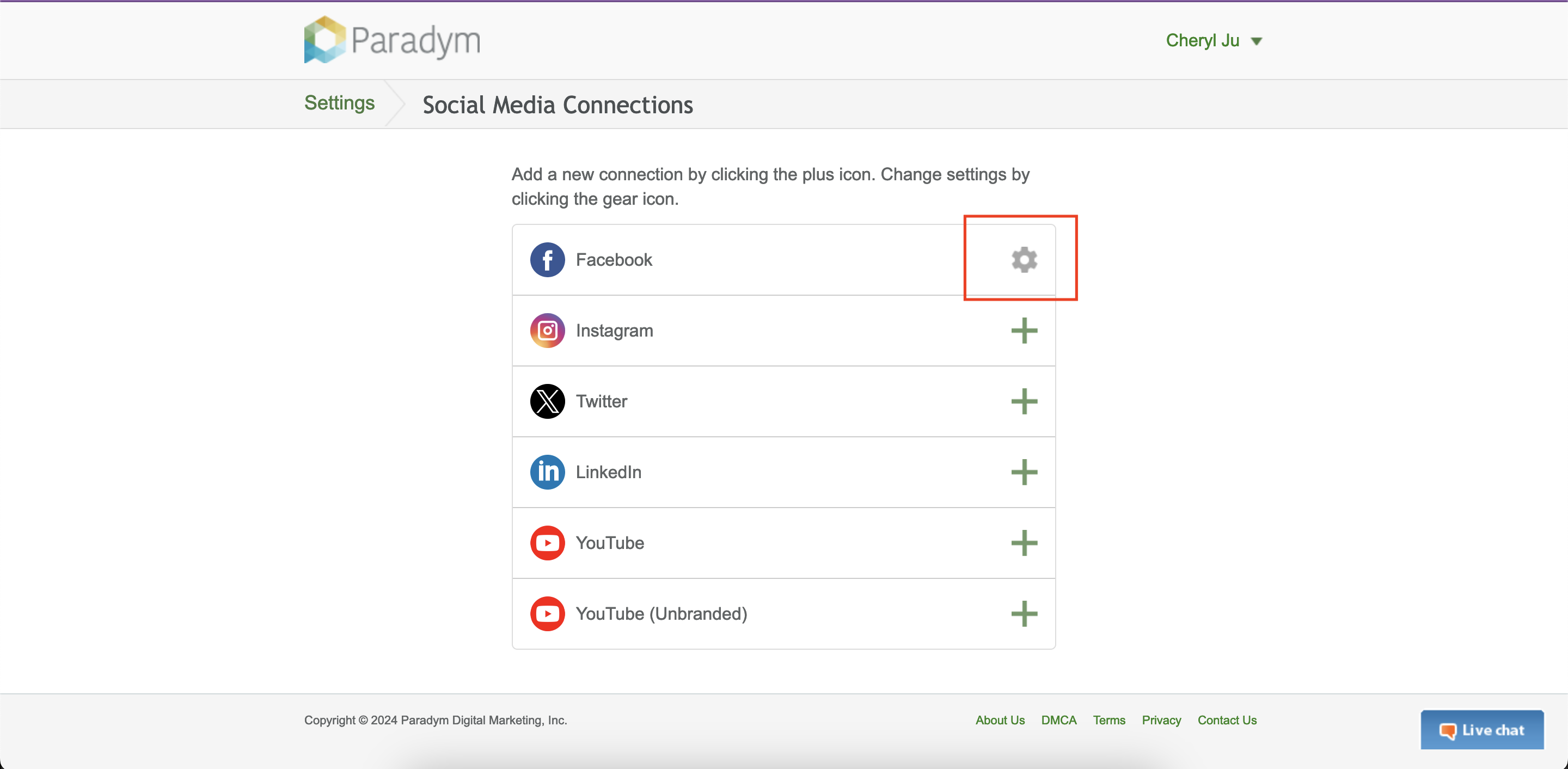
Task: Expand the Cheryl Ju account dropdown arrow
Action: point(1257,41)
